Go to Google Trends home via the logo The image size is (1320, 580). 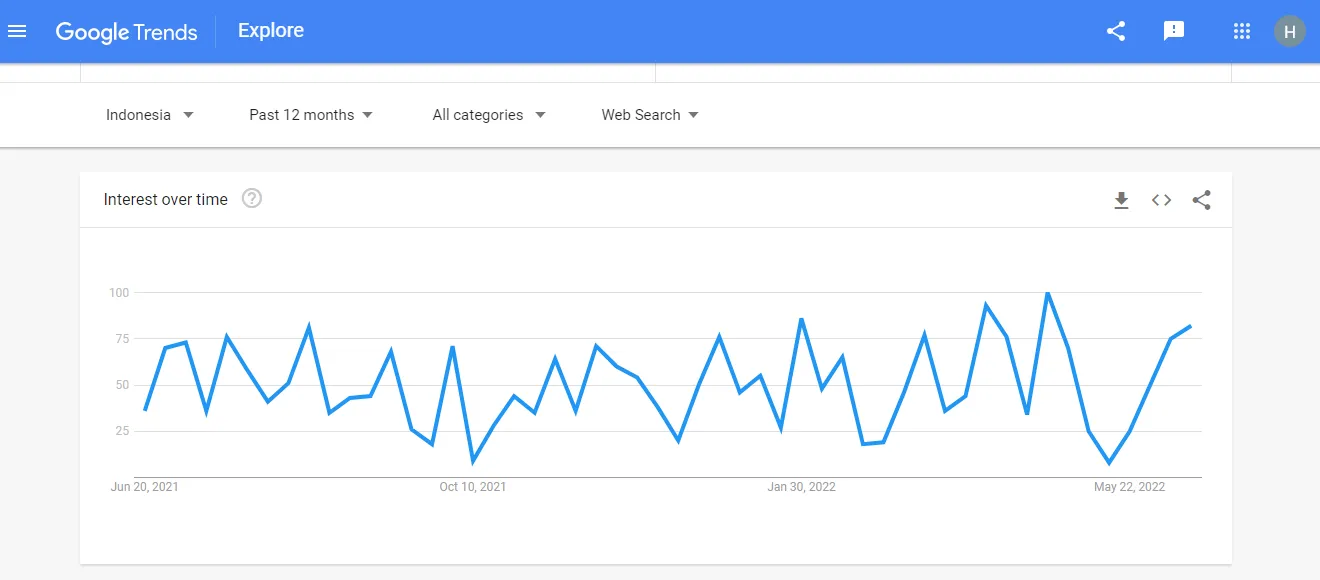pyautogui.click(x=127, y=32)
